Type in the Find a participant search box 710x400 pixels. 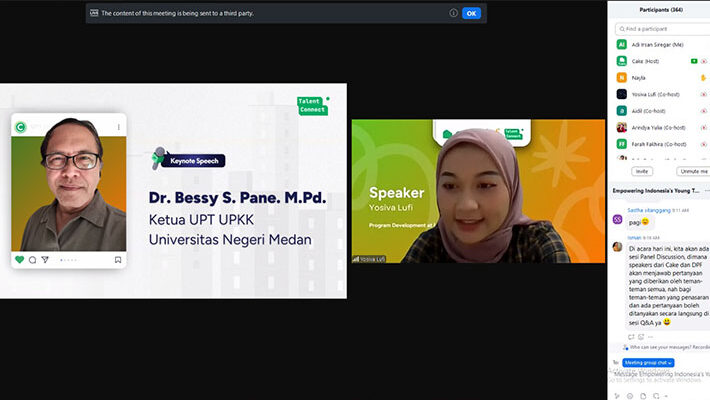point(660,28)
